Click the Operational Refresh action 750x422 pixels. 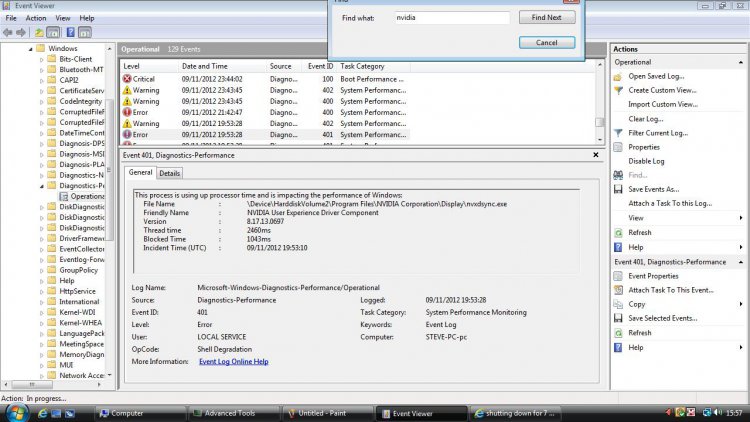pos(640,233)
